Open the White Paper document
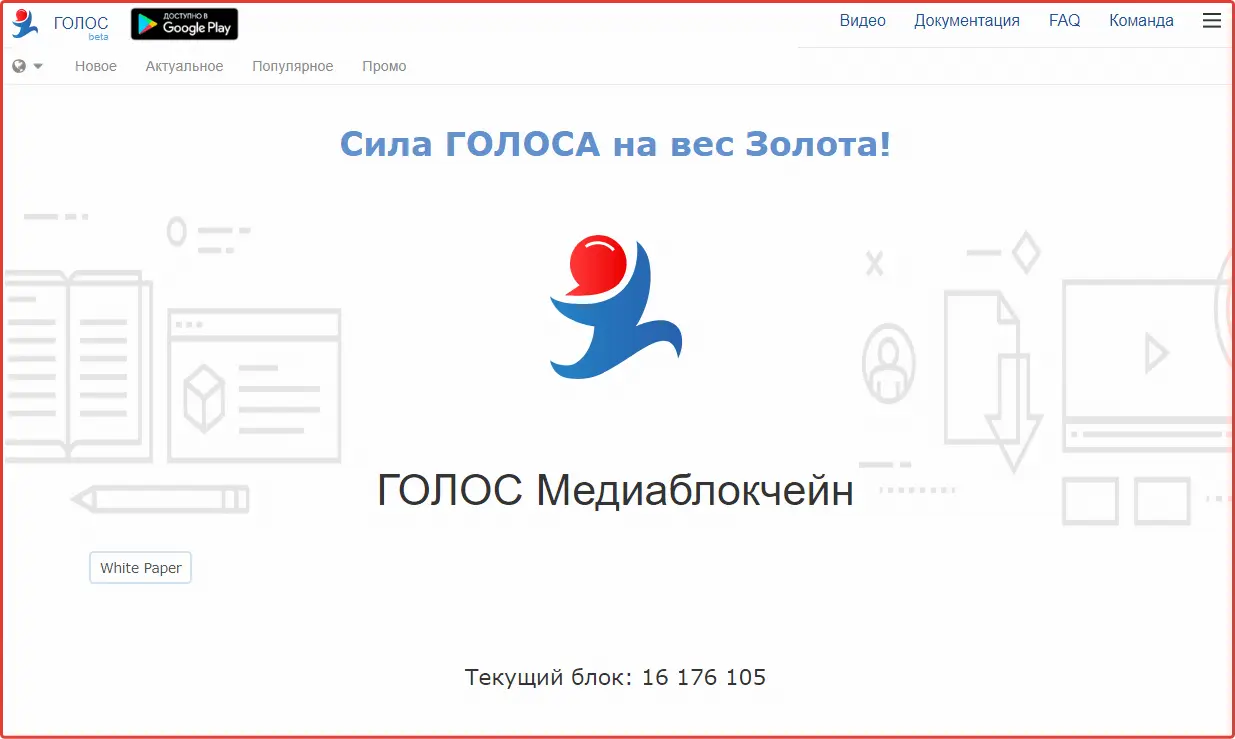Screen dimensions: 1235x739 (140, 567)
